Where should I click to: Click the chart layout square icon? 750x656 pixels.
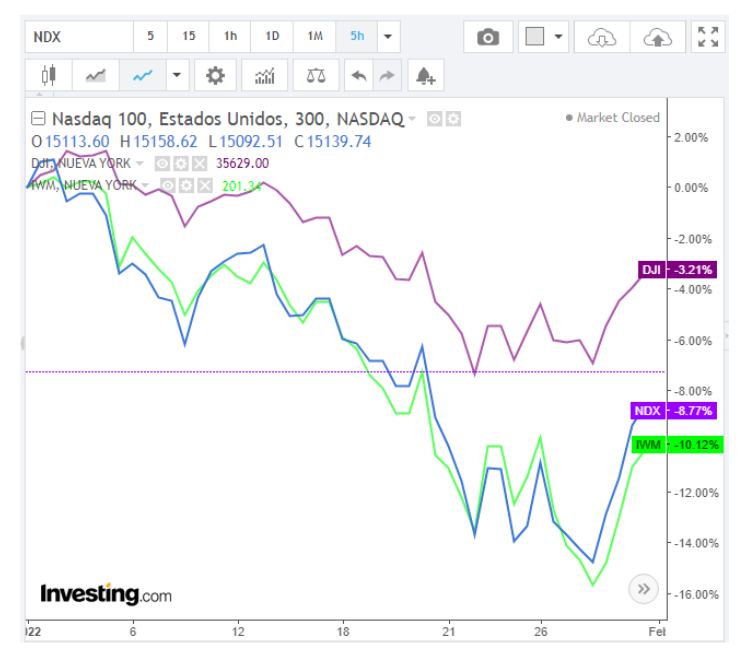coord(535,36)
